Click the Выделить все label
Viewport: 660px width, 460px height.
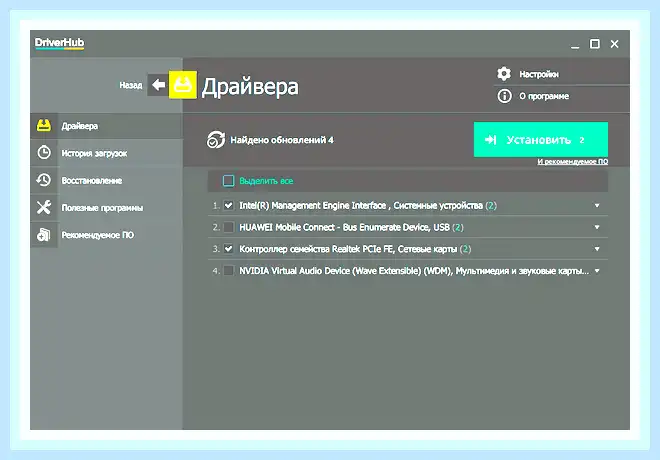266,181
